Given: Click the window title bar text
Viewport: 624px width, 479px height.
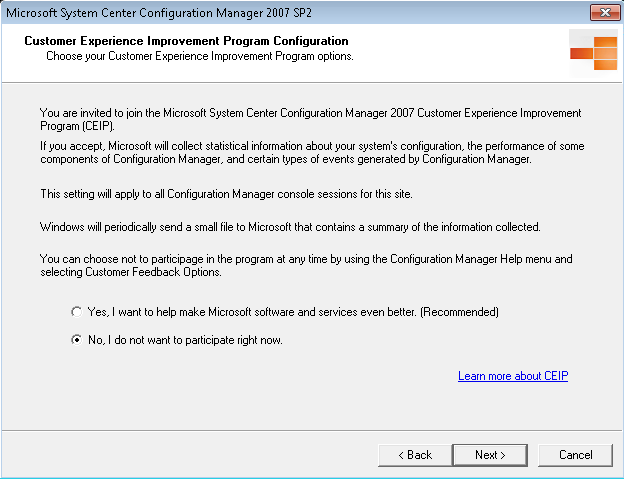Looking at the screenshot, I should point(159,13).
